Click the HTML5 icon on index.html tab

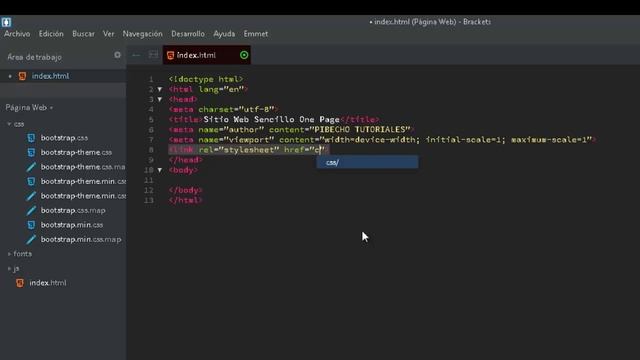(171, 55)
